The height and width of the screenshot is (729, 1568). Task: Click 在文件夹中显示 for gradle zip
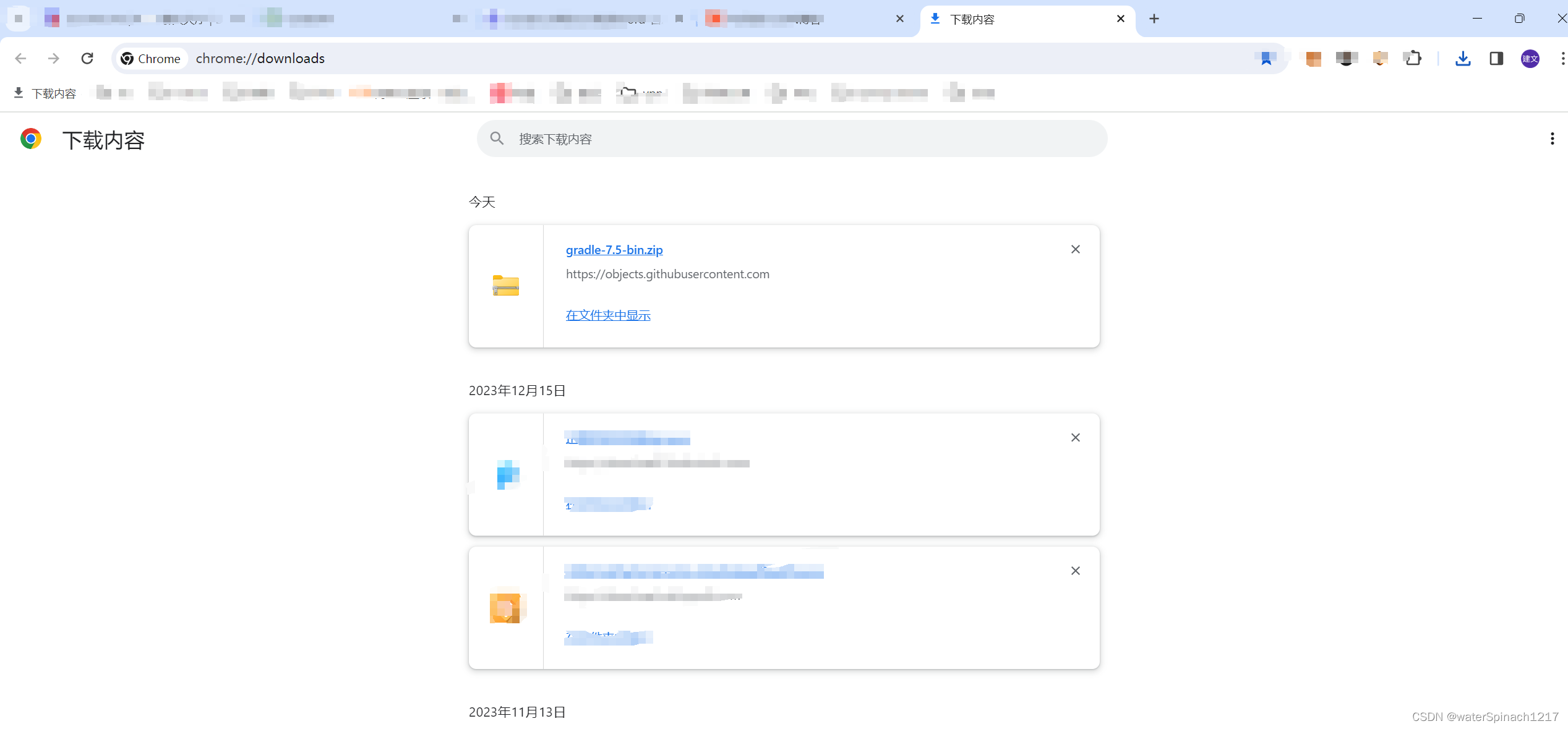607,315
